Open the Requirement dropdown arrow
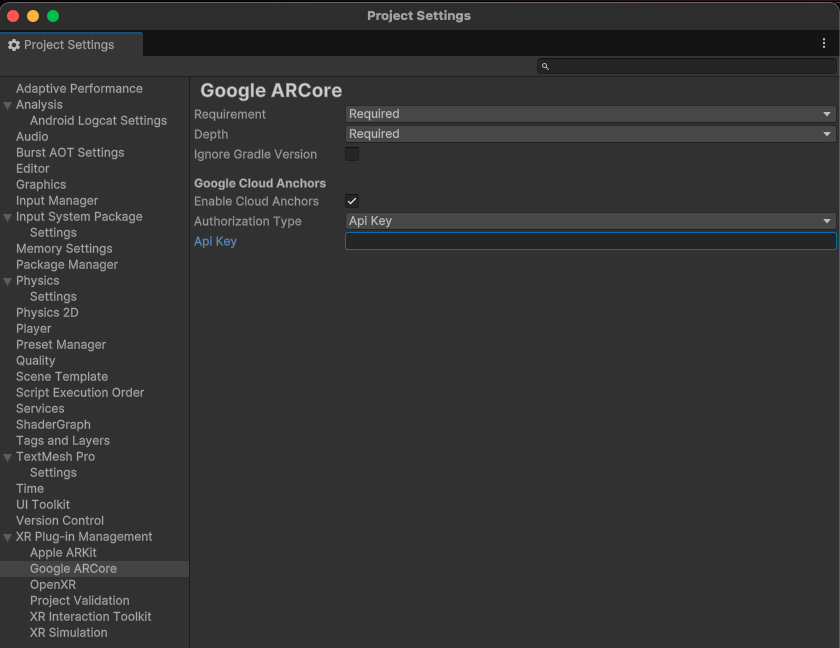 coord(828,114)
